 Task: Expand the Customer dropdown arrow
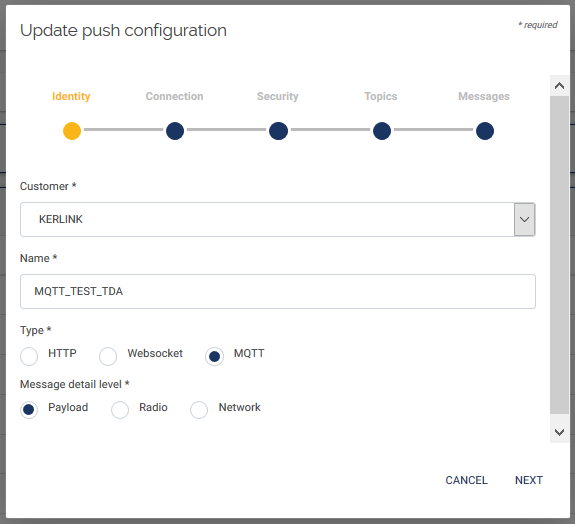click(x=524, y=219)
